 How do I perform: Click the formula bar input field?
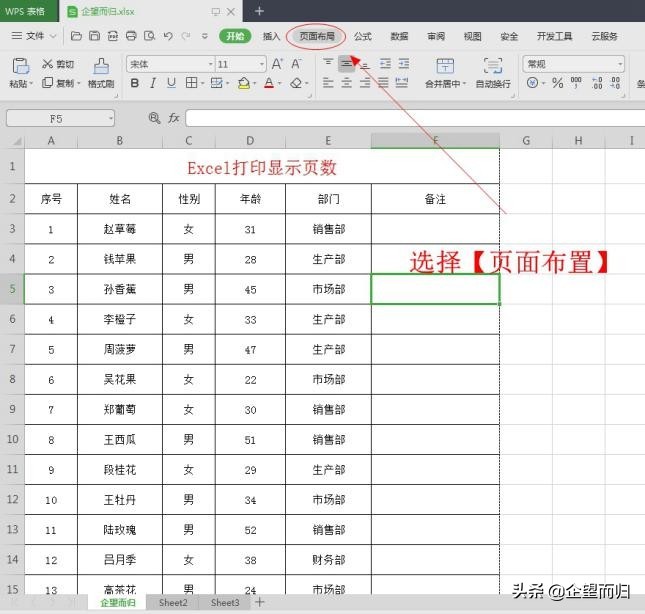pos(415,118)
